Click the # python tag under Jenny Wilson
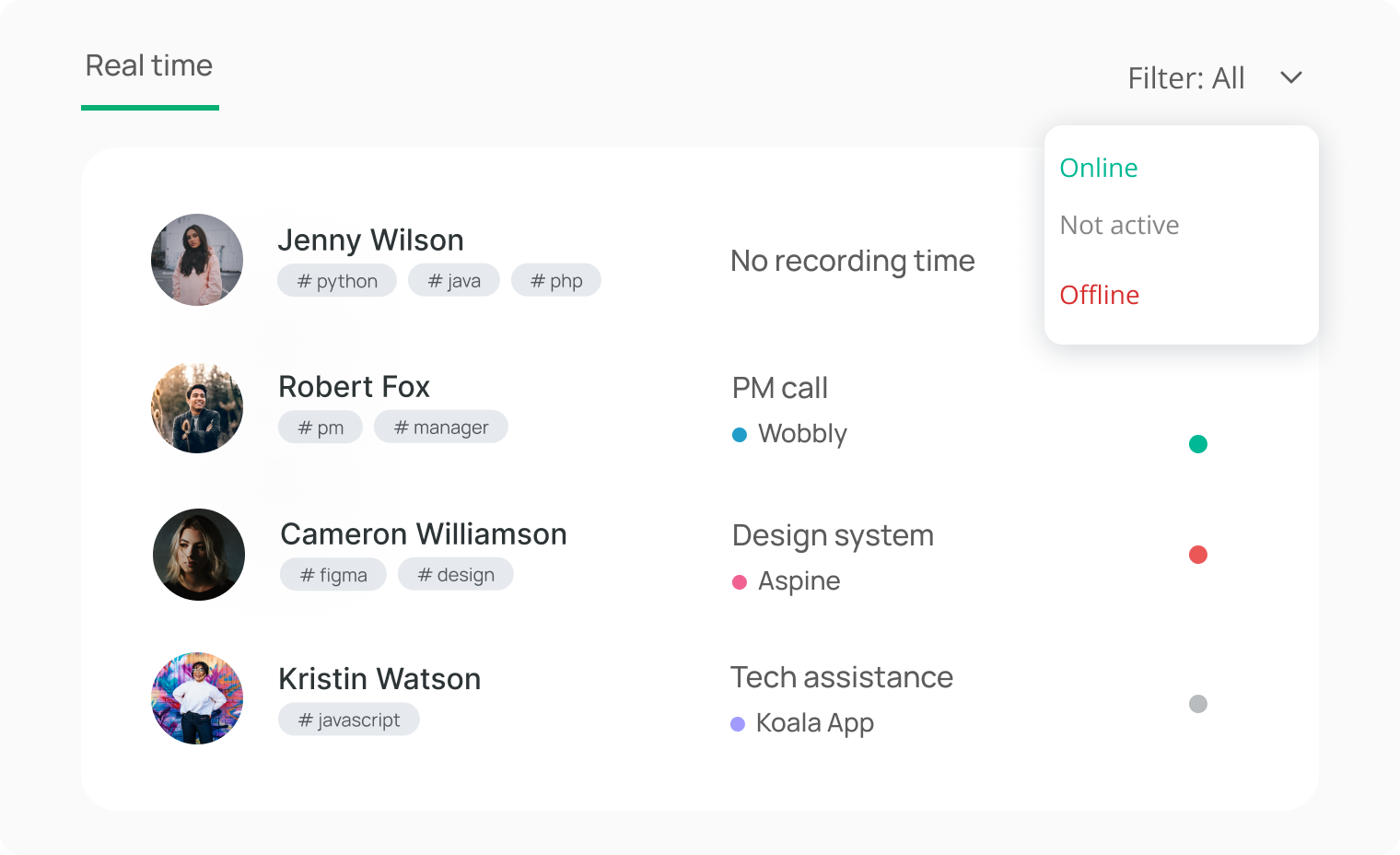 336,280
